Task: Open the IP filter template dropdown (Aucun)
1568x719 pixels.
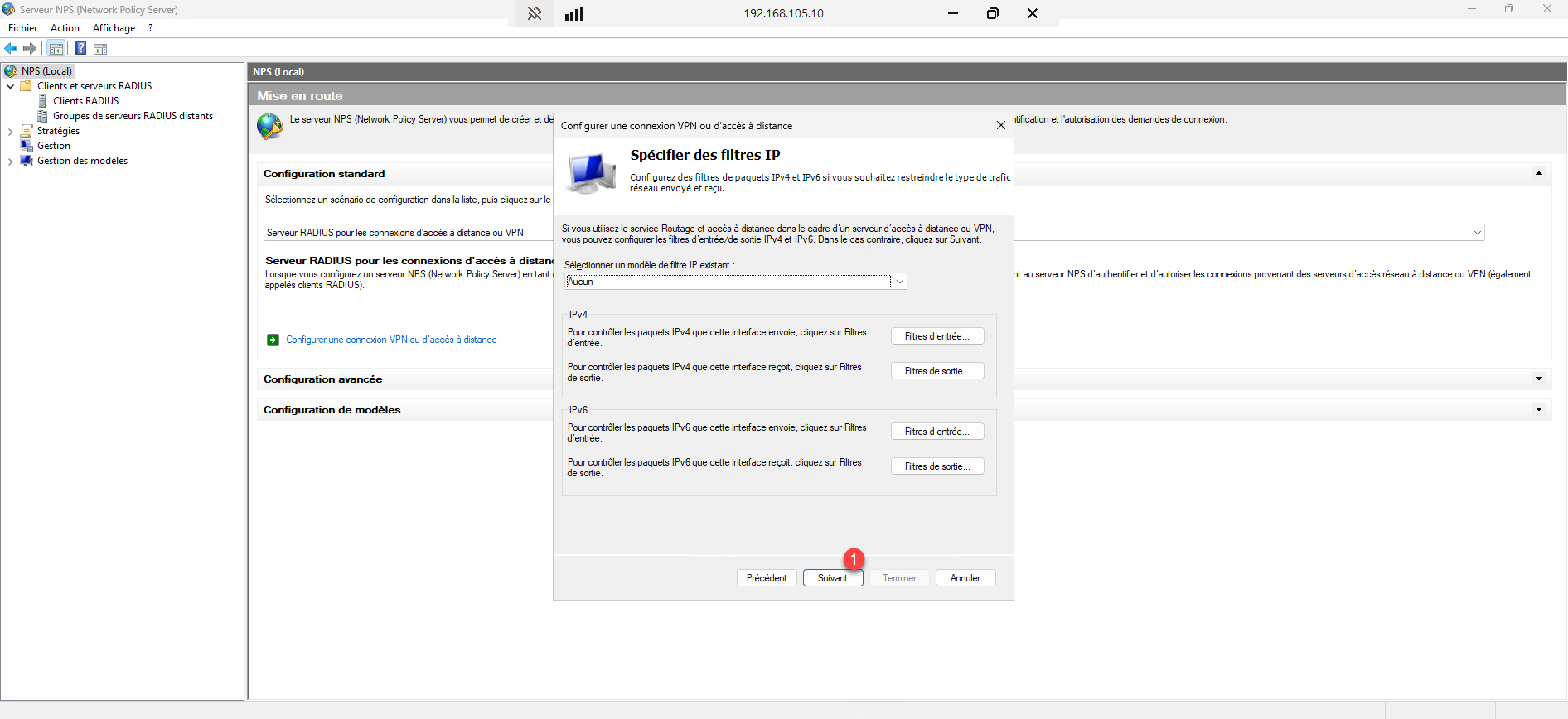Action: coord(899,282)
